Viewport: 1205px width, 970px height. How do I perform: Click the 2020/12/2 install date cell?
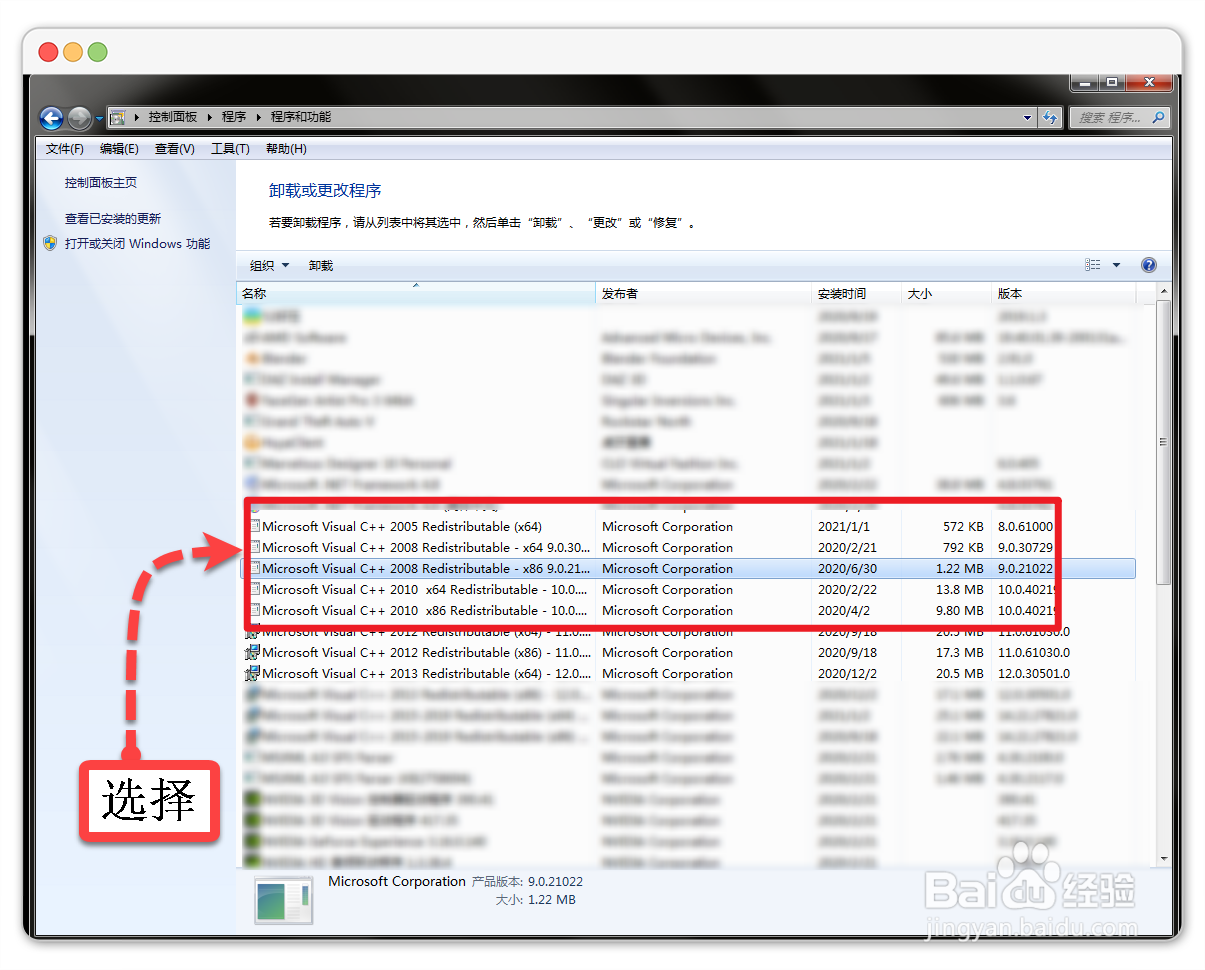pyautogui.click(x=847, y=674)
